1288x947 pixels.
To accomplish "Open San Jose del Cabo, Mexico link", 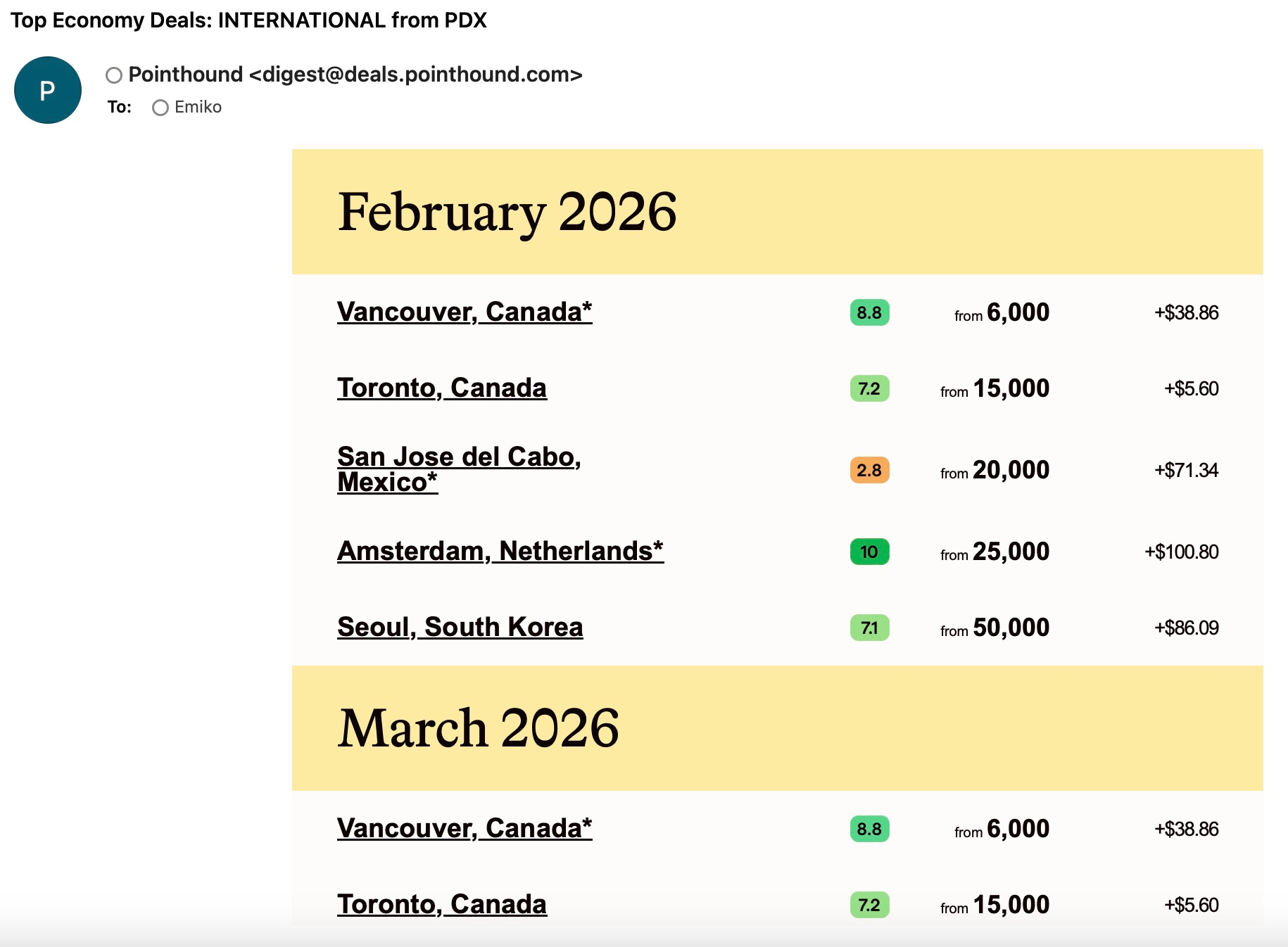I will click(x=459, y=469).
